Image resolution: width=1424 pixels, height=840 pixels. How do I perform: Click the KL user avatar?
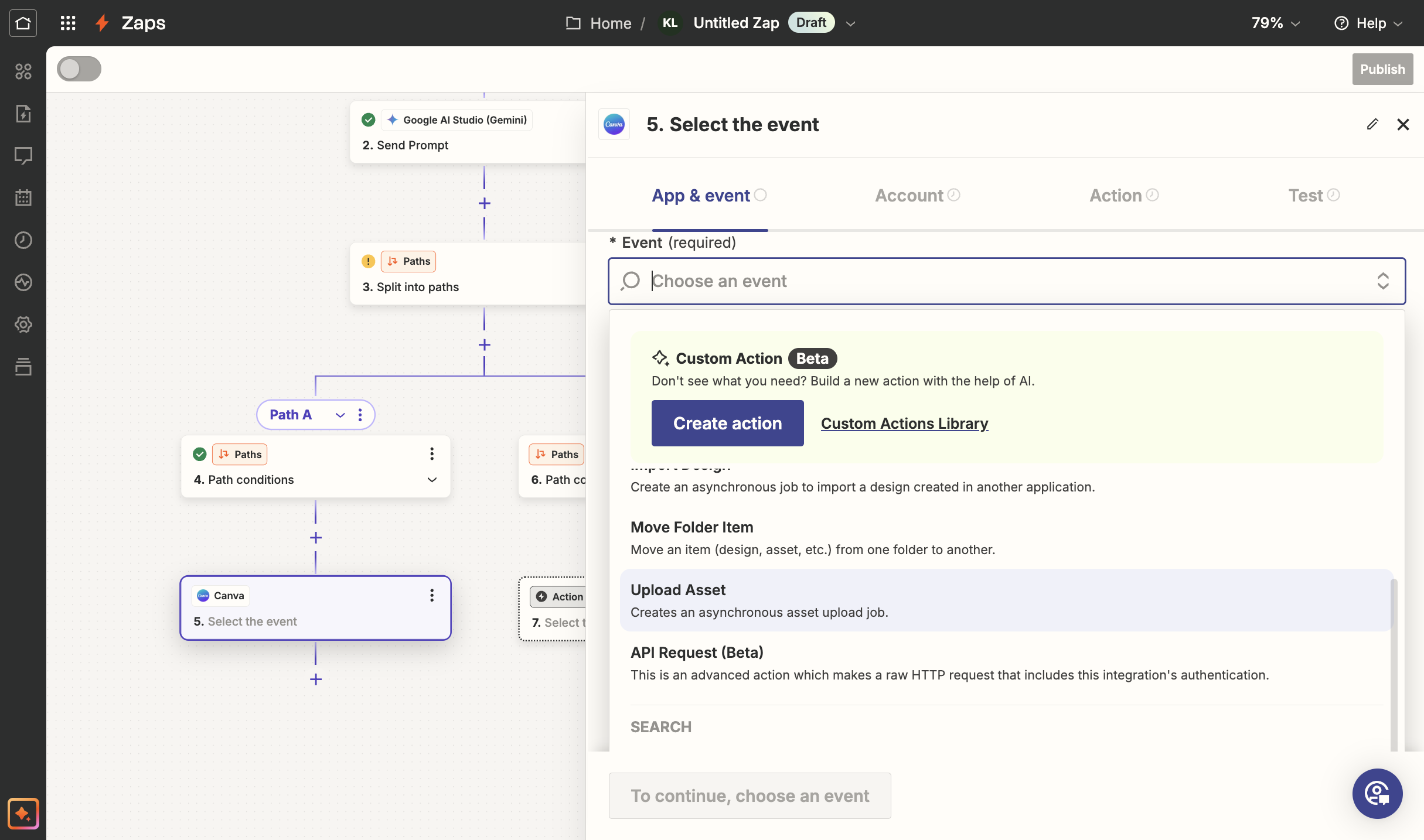670,23
